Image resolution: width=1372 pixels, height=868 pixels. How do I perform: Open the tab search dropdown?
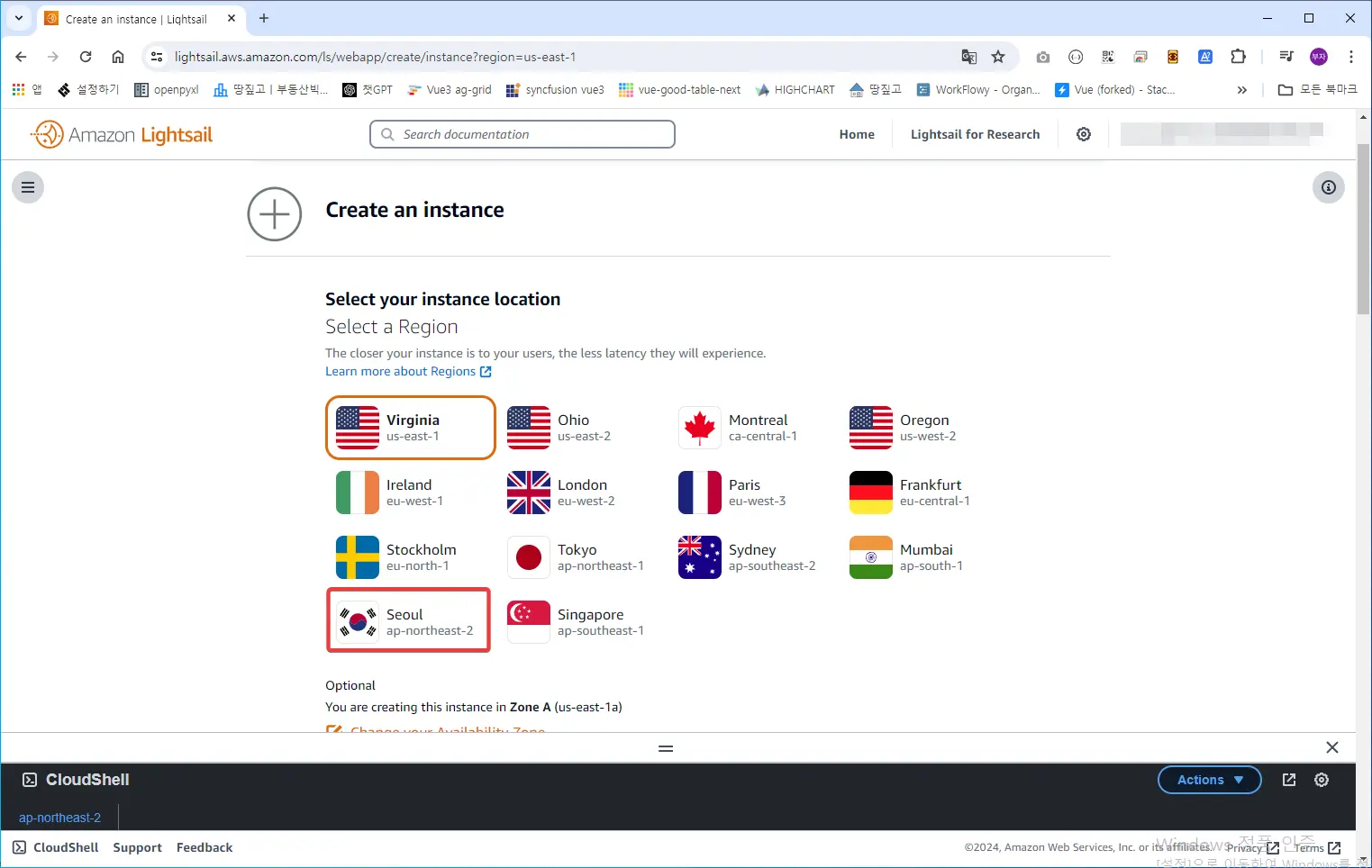pos(19,18)
